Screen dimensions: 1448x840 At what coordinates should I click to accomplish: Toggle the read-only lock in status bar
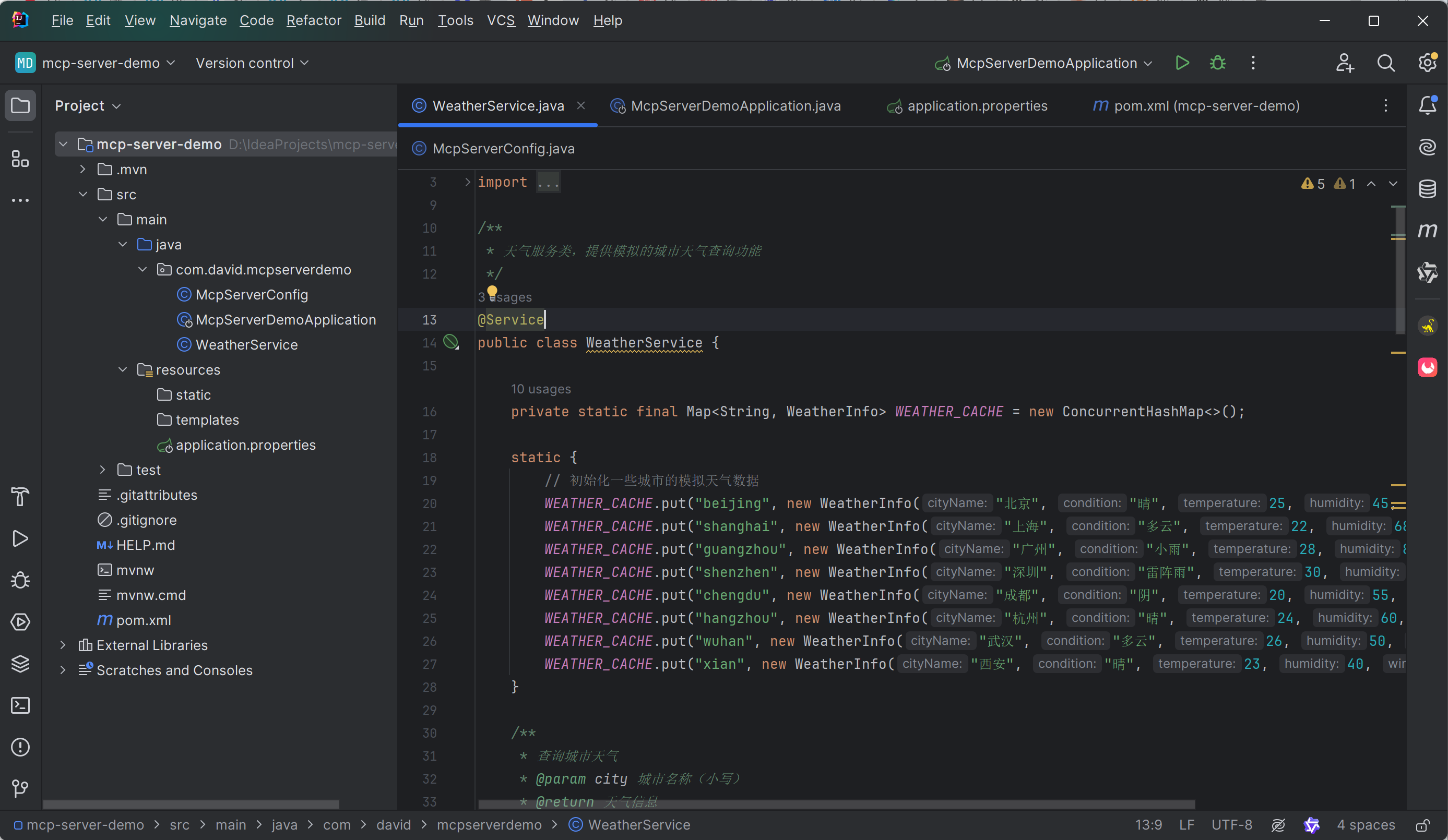pos(1423,825)
